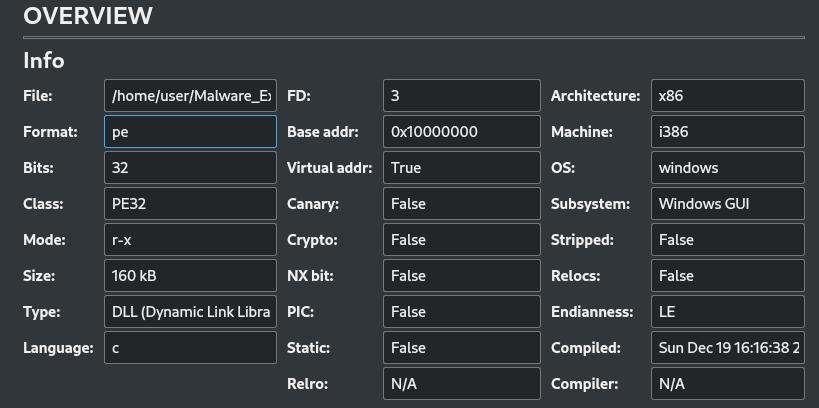Screen dimensions: 819x408
Task: Click the Compiled date field
Action: tap(727, 348)
